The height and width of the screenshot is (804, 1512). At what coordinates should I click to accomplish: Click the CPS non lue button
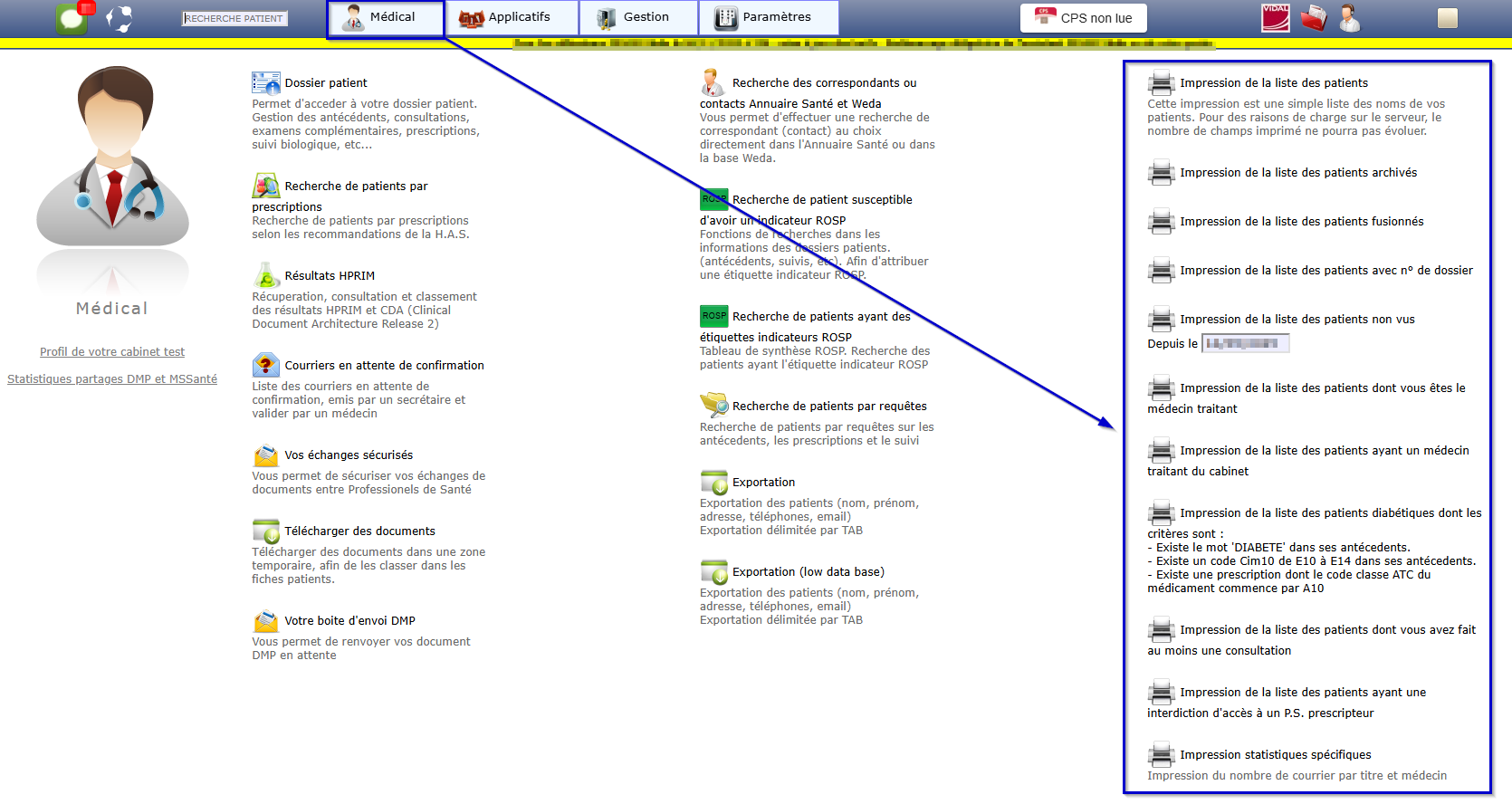pyautogui.click(x=1084, y=18)
